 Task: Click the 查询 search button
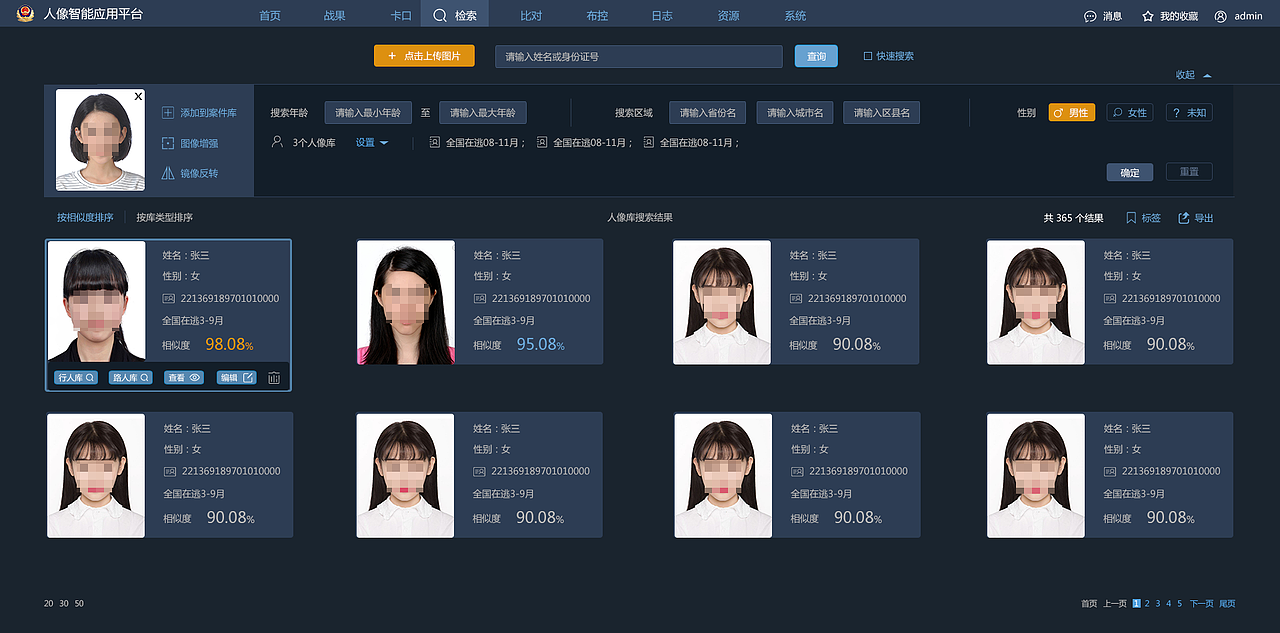pos(816,56)
